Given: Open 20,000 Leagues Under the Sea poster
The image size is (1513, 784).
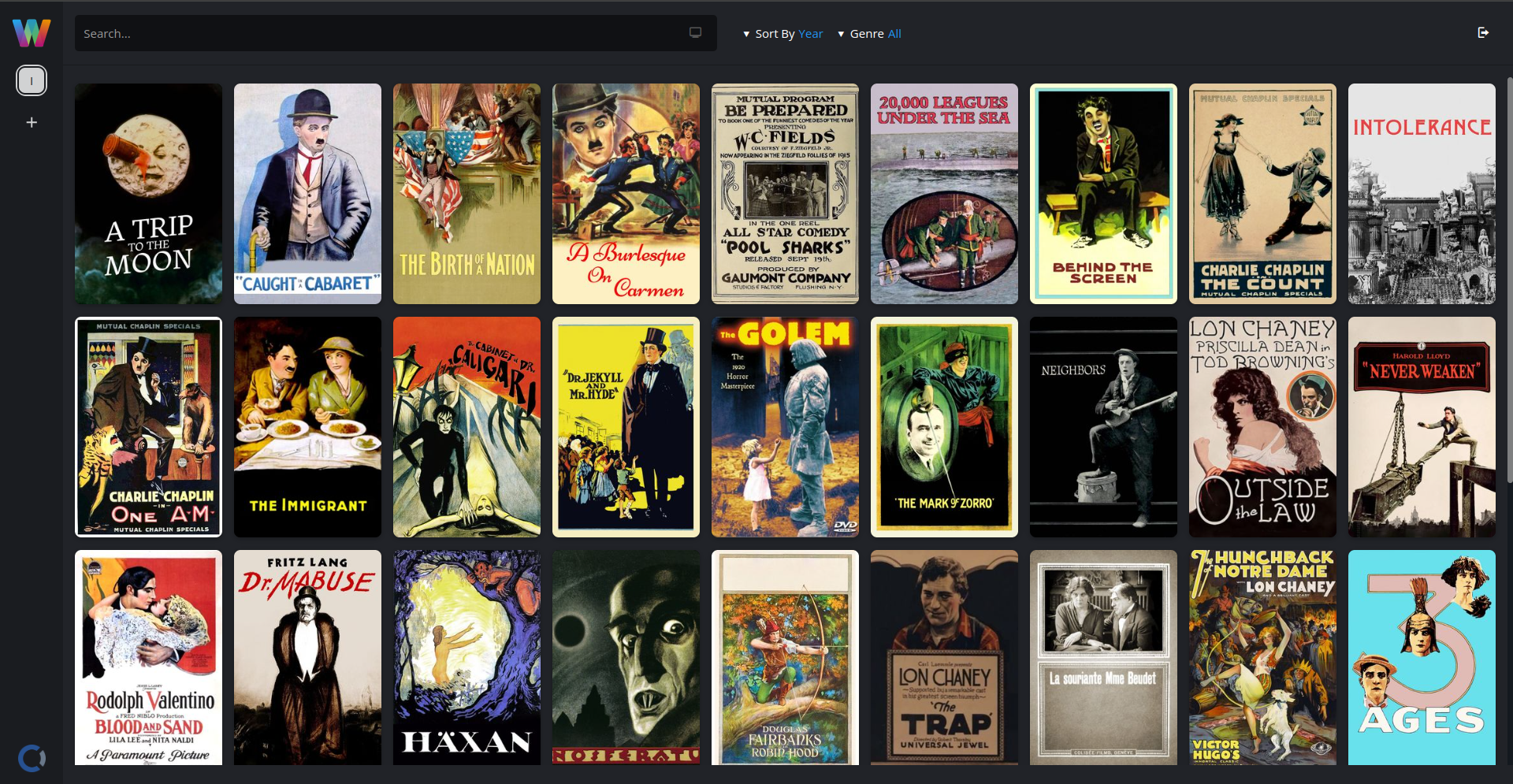Looking at the screenshot, I should 944,194.
